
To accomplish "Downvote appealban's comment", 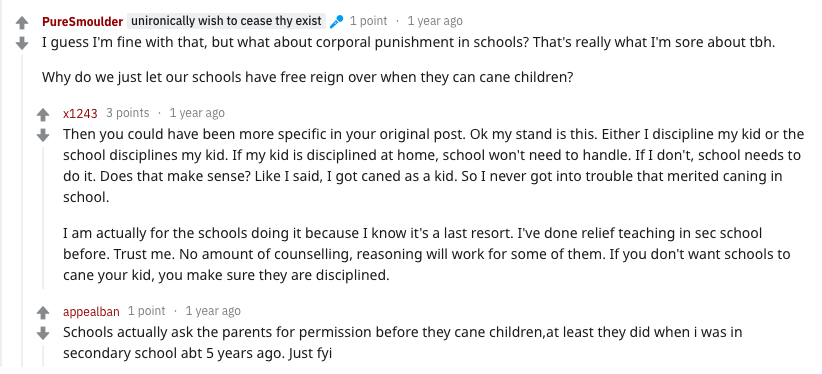I will (43, 334).
